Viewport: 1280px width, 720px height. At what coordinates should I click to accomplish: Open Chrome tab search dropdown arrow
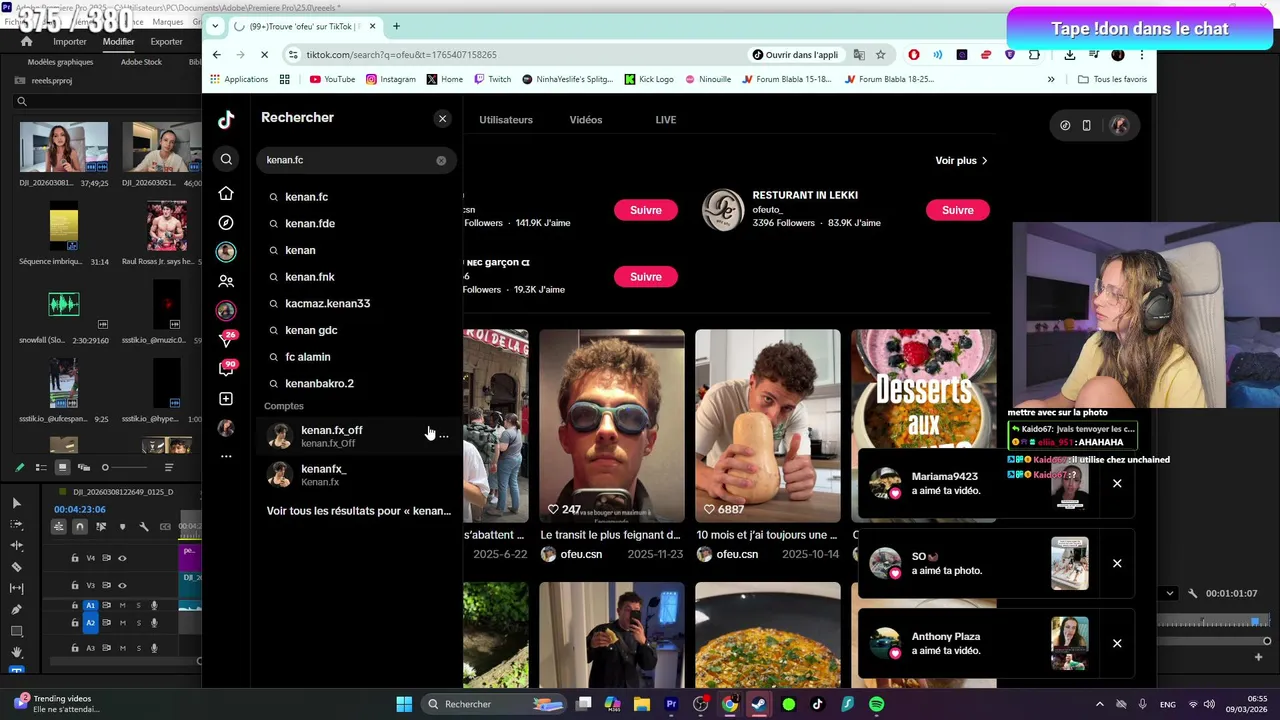pos(214,26)
